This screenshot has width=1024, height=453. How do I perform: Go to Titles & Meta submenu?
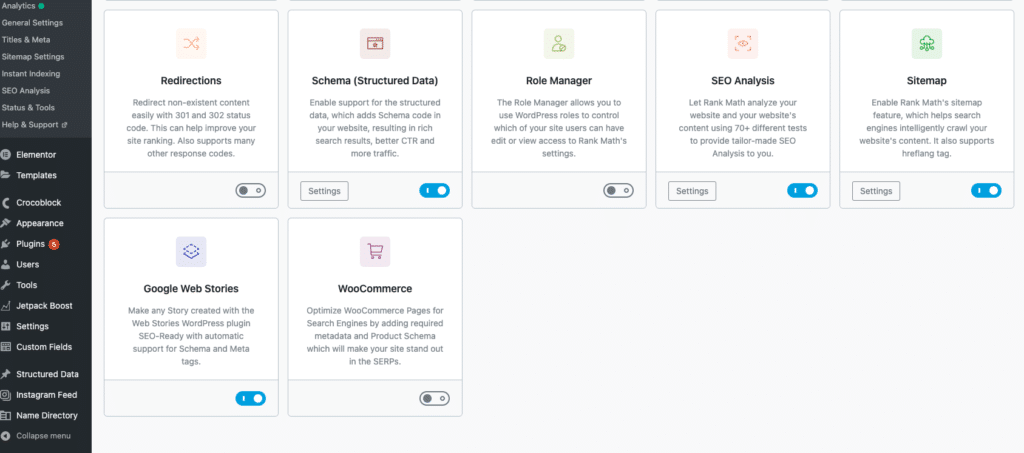[25, 40]
